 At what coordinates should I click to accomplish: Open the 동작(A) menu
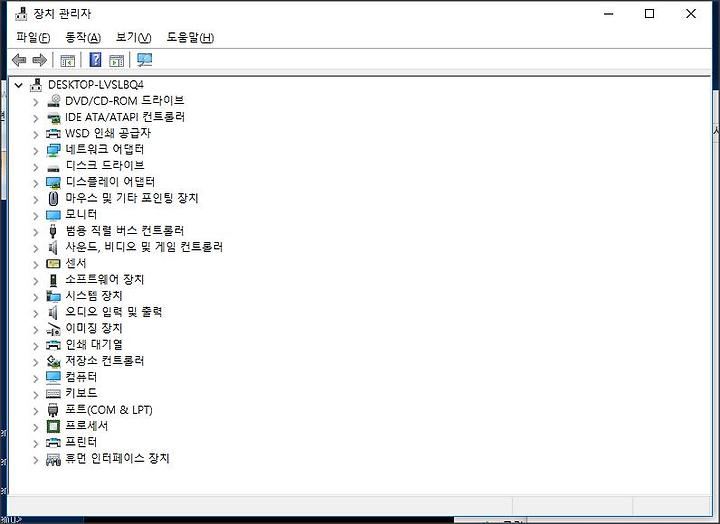pos(83,37)
